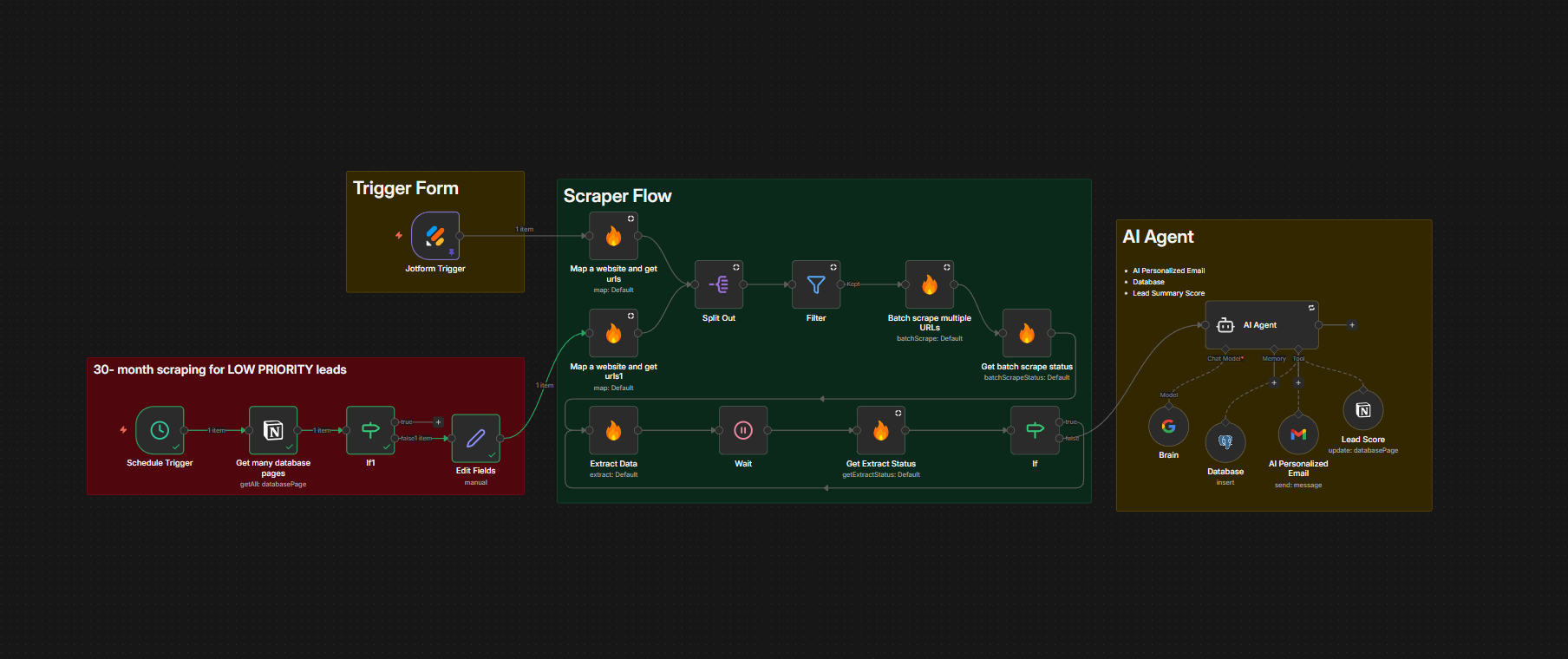The width and height of the screenshot is (1568, 659).
Task: Click the AI Personalized Email bullet text
Action: (1168, 271)
